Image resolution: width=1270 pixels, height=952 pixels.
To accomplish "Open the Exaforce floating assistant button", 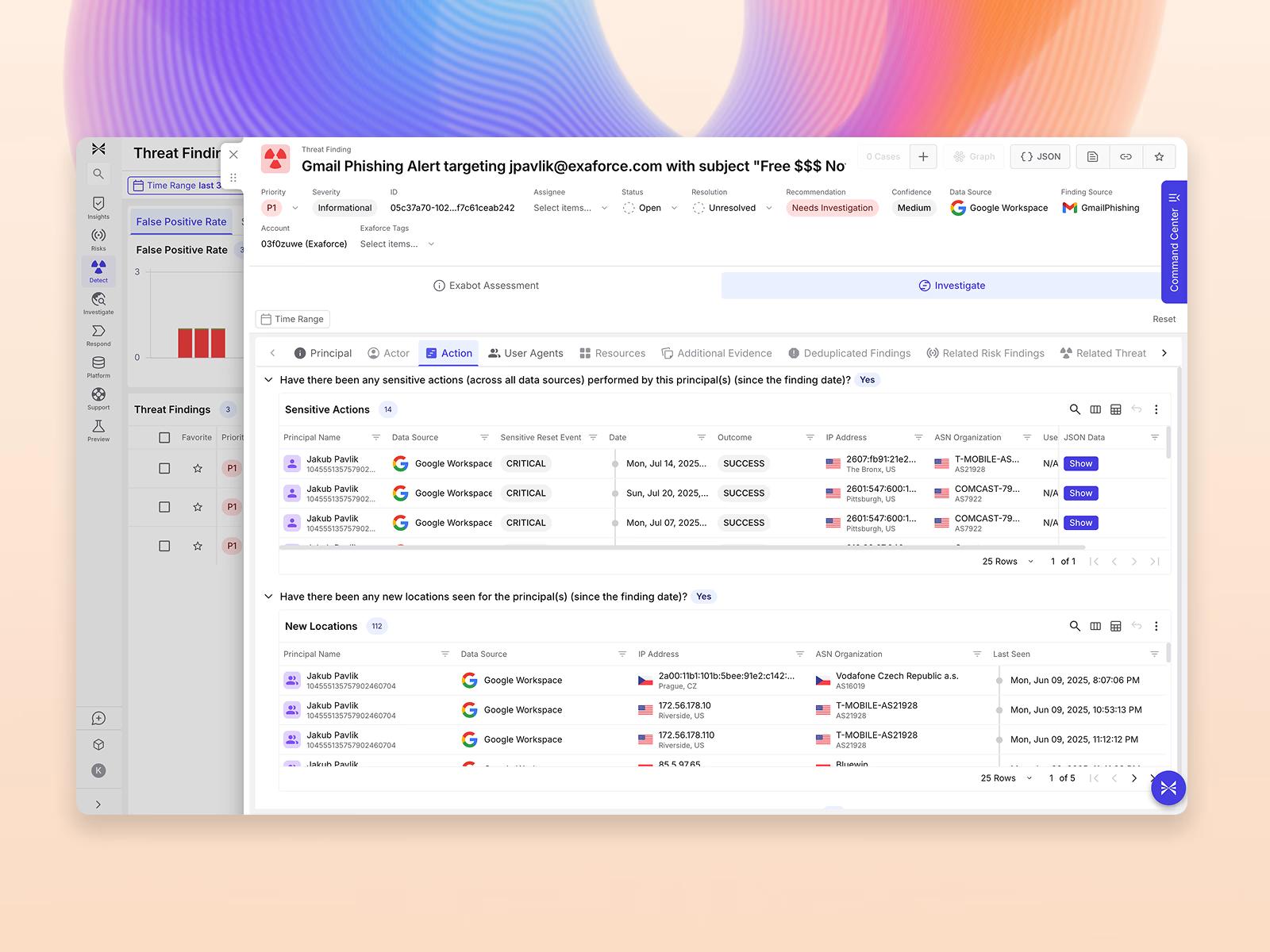I will 1168,788.
